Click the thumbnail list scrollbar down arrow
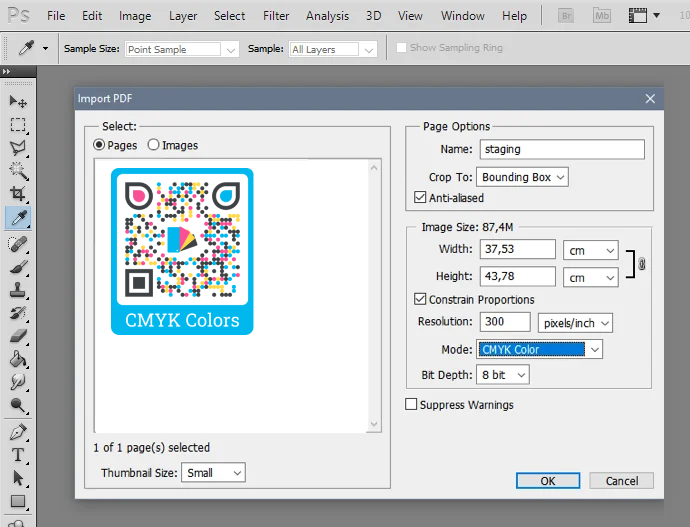This screenshot has width=690, height=527. click(374, 424)
